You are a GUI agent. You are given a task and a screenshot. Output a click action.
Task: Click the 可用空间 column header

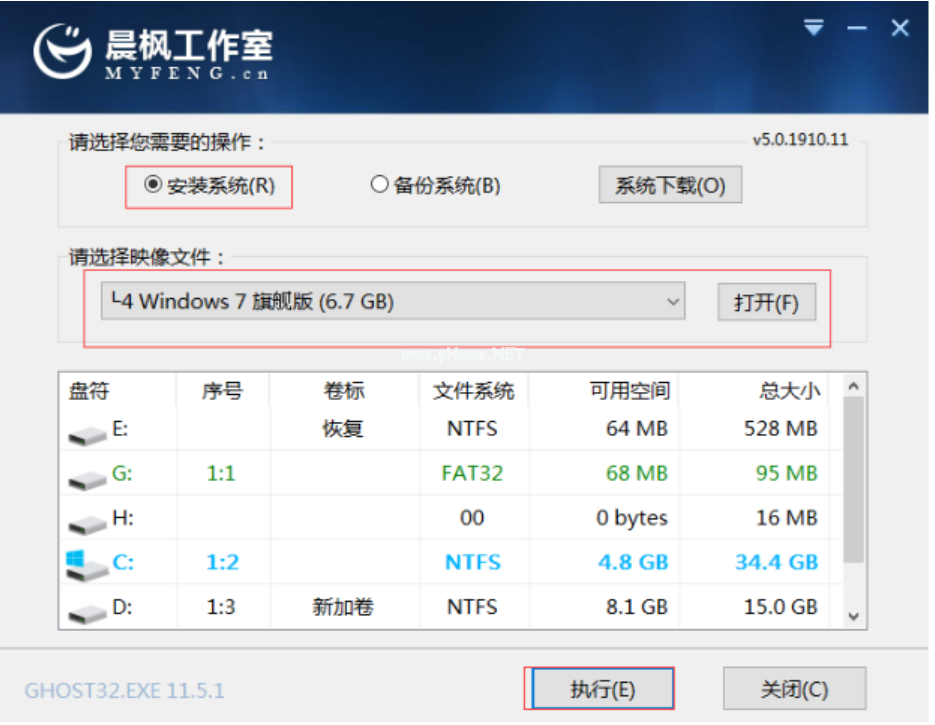629,390
